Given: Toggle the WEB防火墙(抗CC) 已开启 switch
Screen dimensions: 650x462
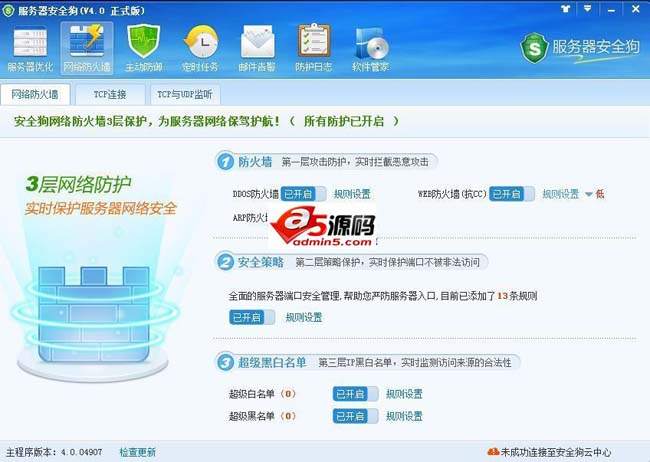Looking at the screenshot, I should tap(512, 194).
